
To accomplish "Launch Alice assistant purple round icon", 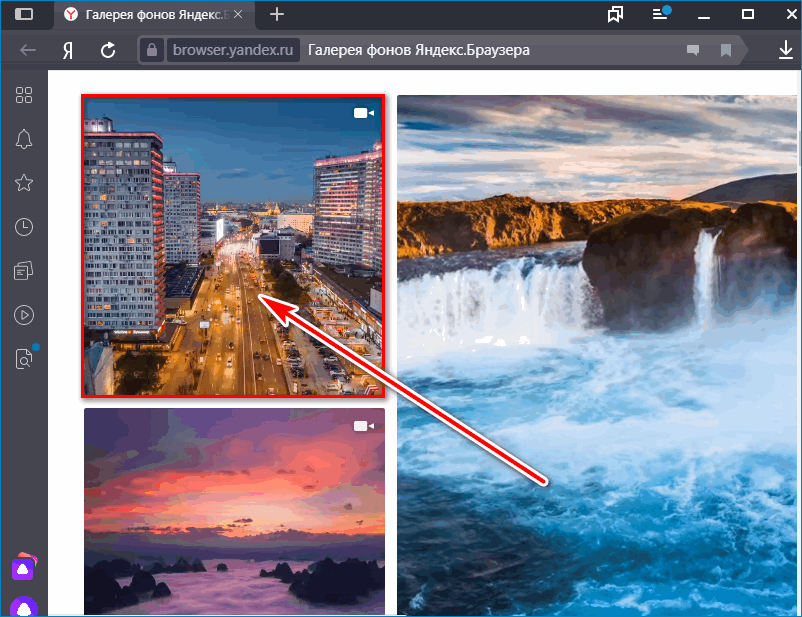I will point(23,605).
